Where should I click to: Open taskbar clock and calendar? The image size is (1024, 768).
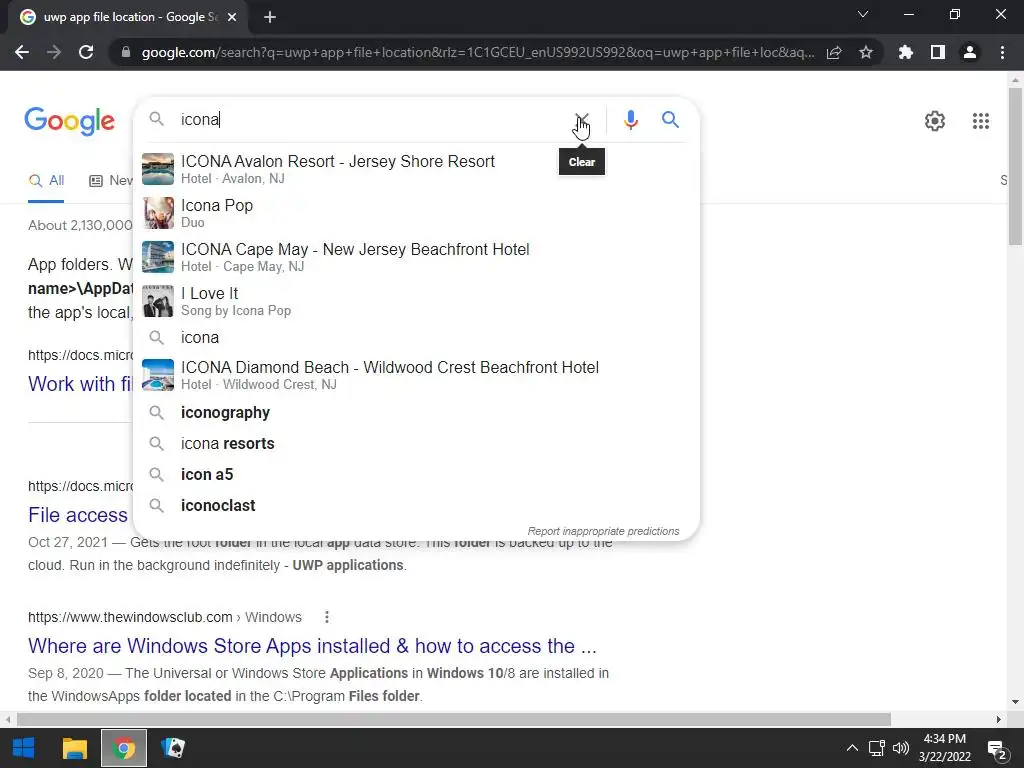944,748
